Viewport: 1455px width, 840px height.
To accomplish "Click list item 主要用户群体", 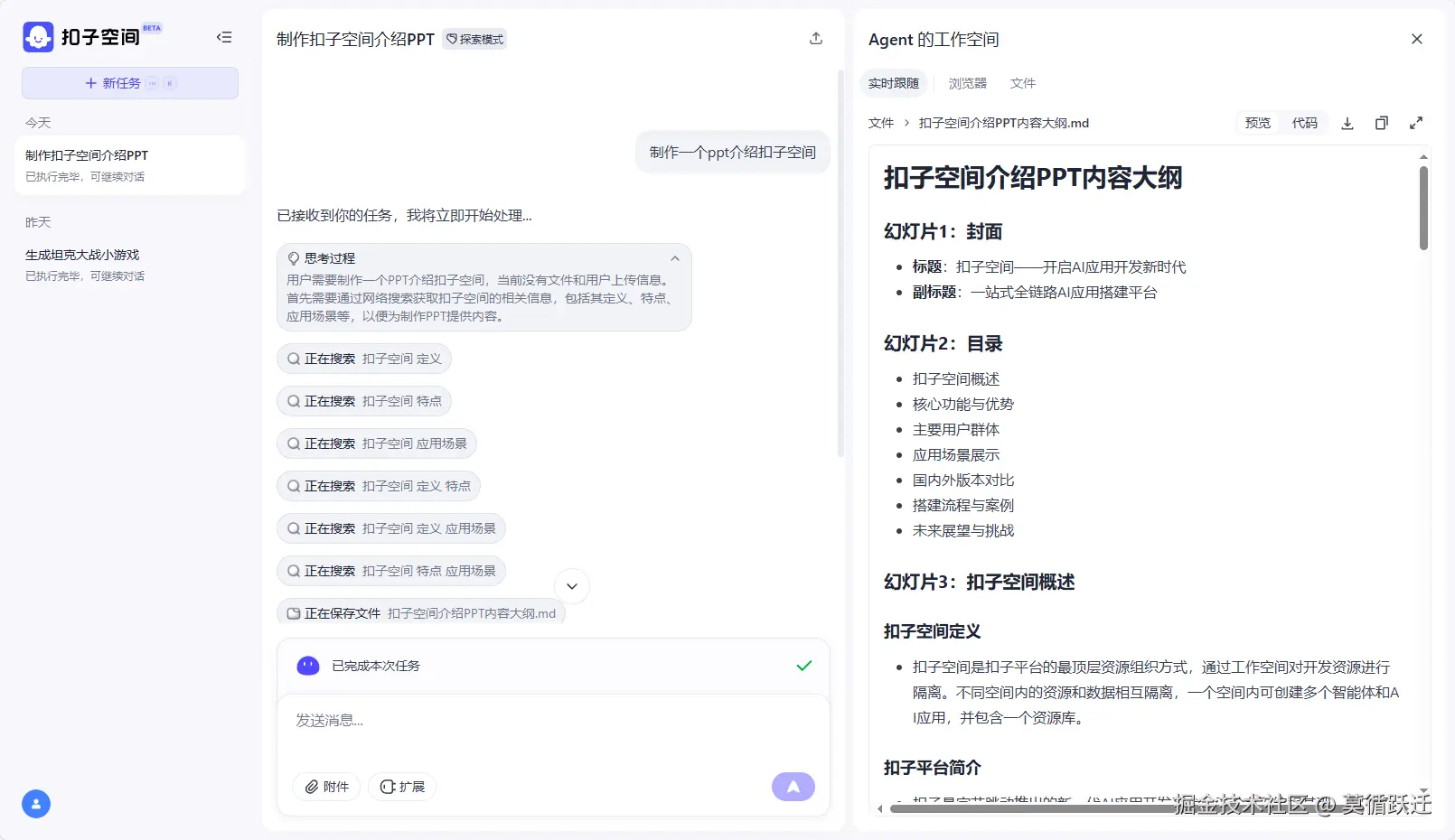I will click(x=956, y=430).
